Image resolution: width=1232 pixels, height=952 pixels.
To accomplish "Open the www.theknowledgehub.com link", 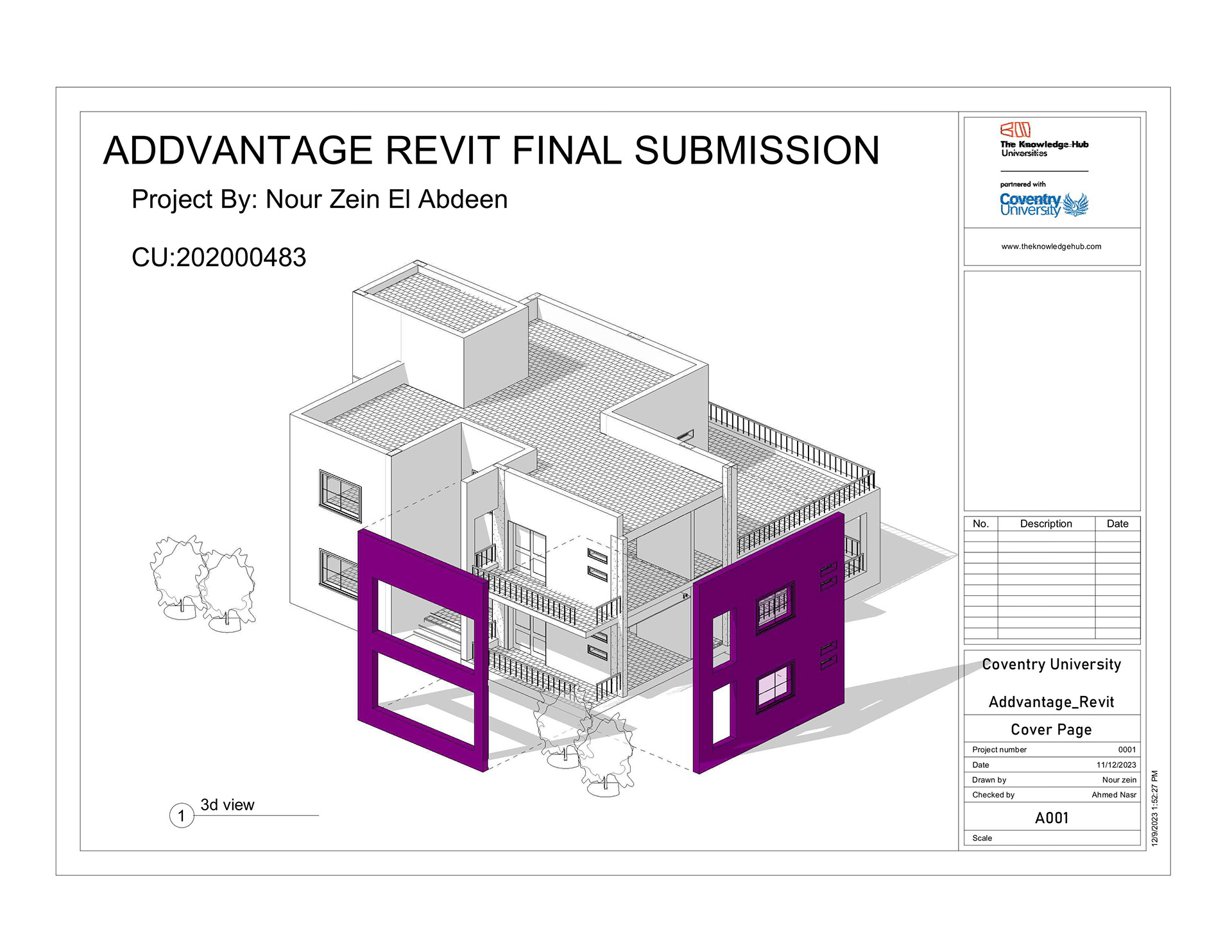I will (1051, 246).
